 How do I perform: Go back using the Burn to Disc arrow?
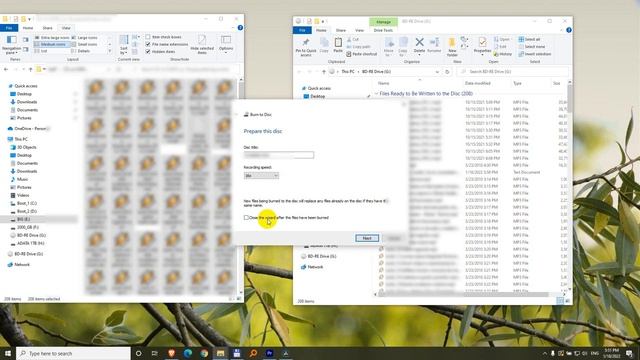click(237, 115)
